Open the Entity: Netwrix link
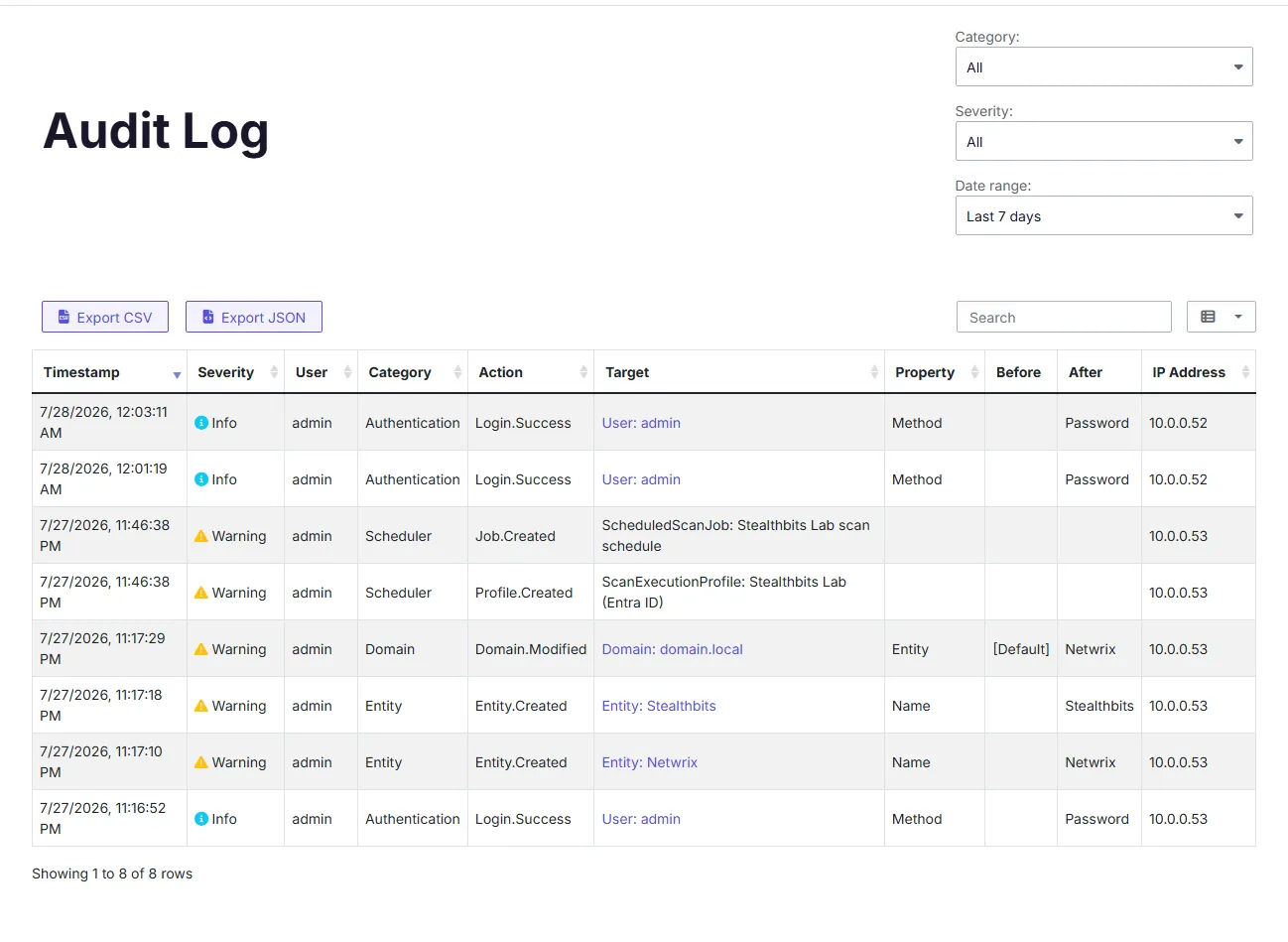This screenshot has height=942, width=1288. pos(650,762)
